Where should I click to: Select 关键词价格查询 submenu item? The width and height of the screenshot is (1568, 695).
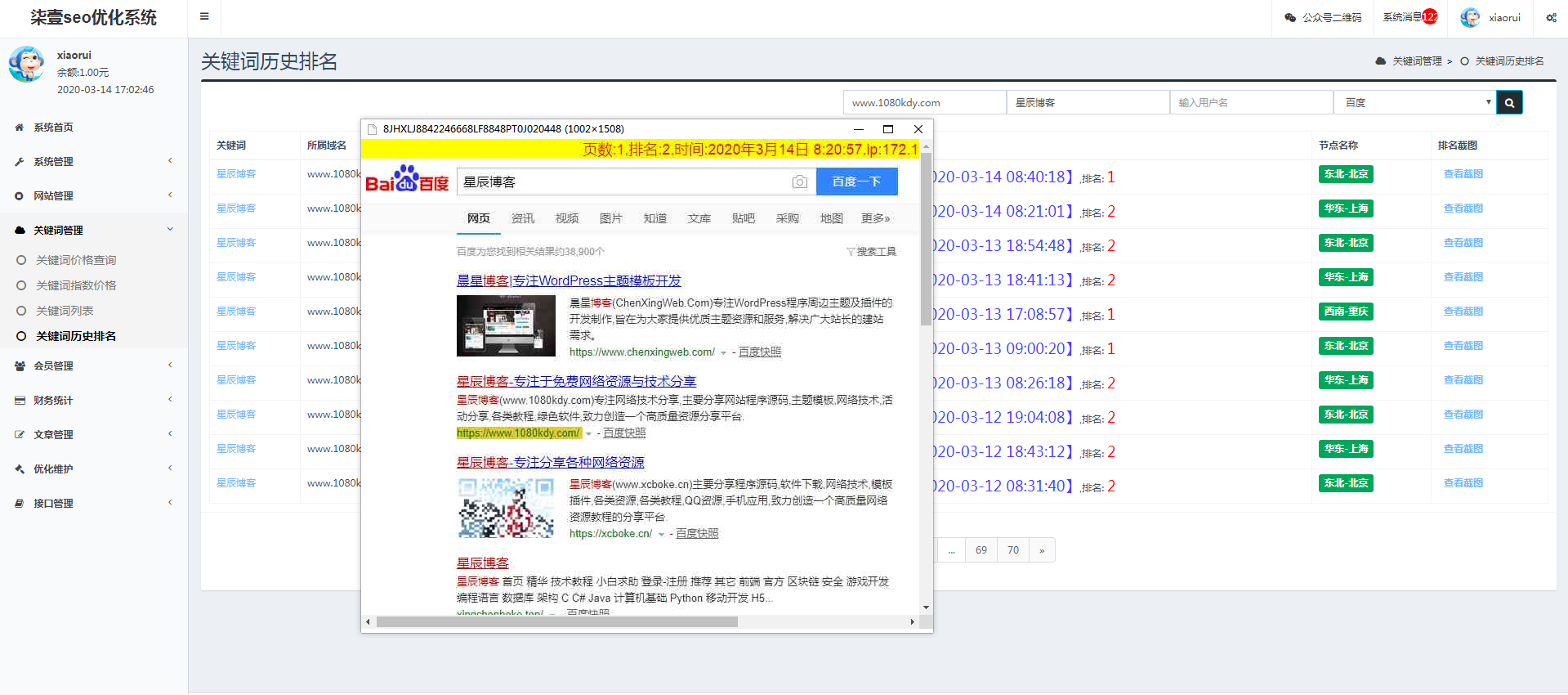(75, 260)
